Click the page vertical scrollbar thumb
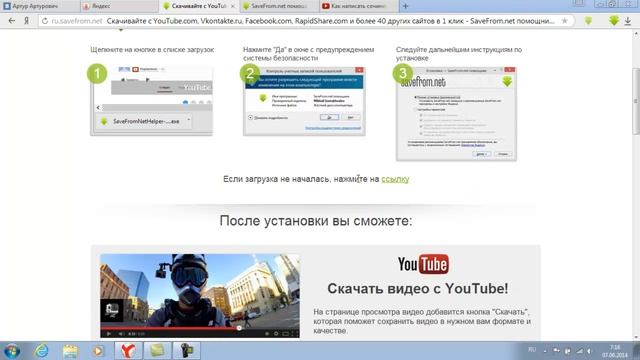640x360 pixels. coord(636,100)
